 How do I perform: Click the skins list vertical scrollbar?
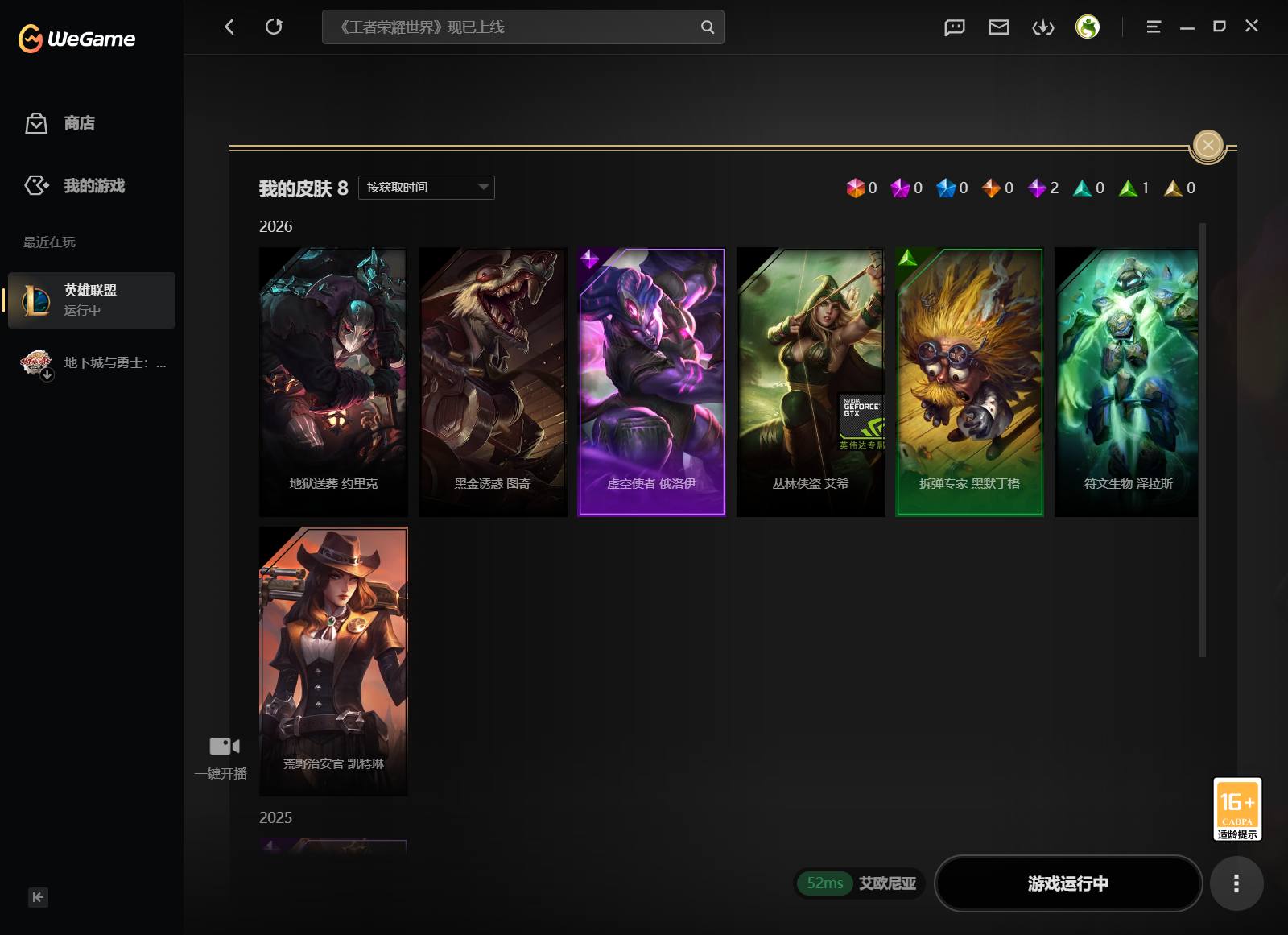point(1203,440)
